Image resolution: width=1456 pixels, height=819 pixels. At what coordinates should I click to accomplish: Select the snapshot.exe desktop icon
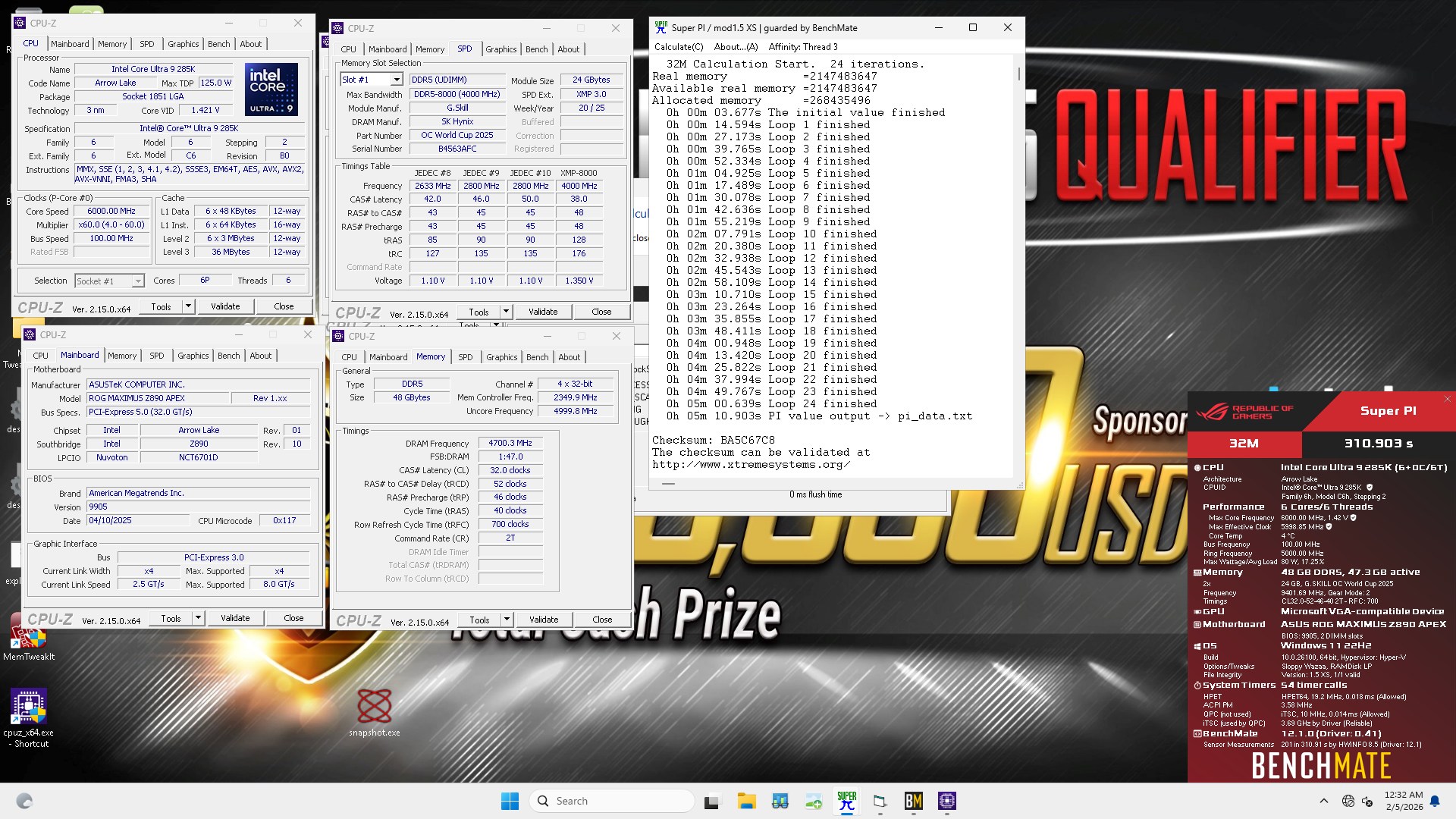click(x=374, y=713)
